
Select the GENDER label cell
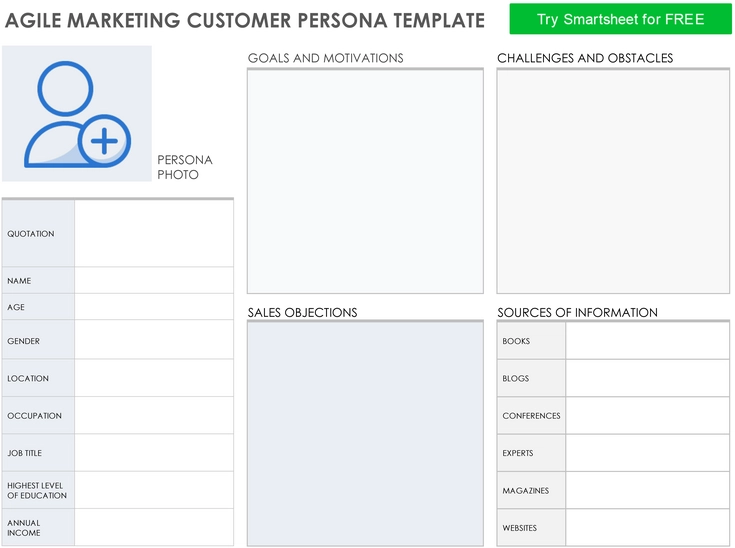pos(38,340)
